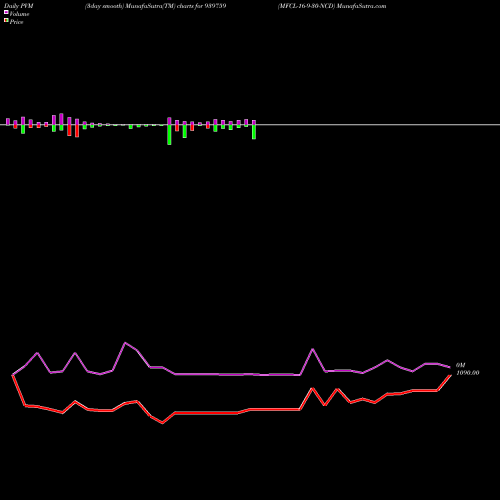
Task: Click the tallest green volume bar at chart middle
Action: coord(169,135)
